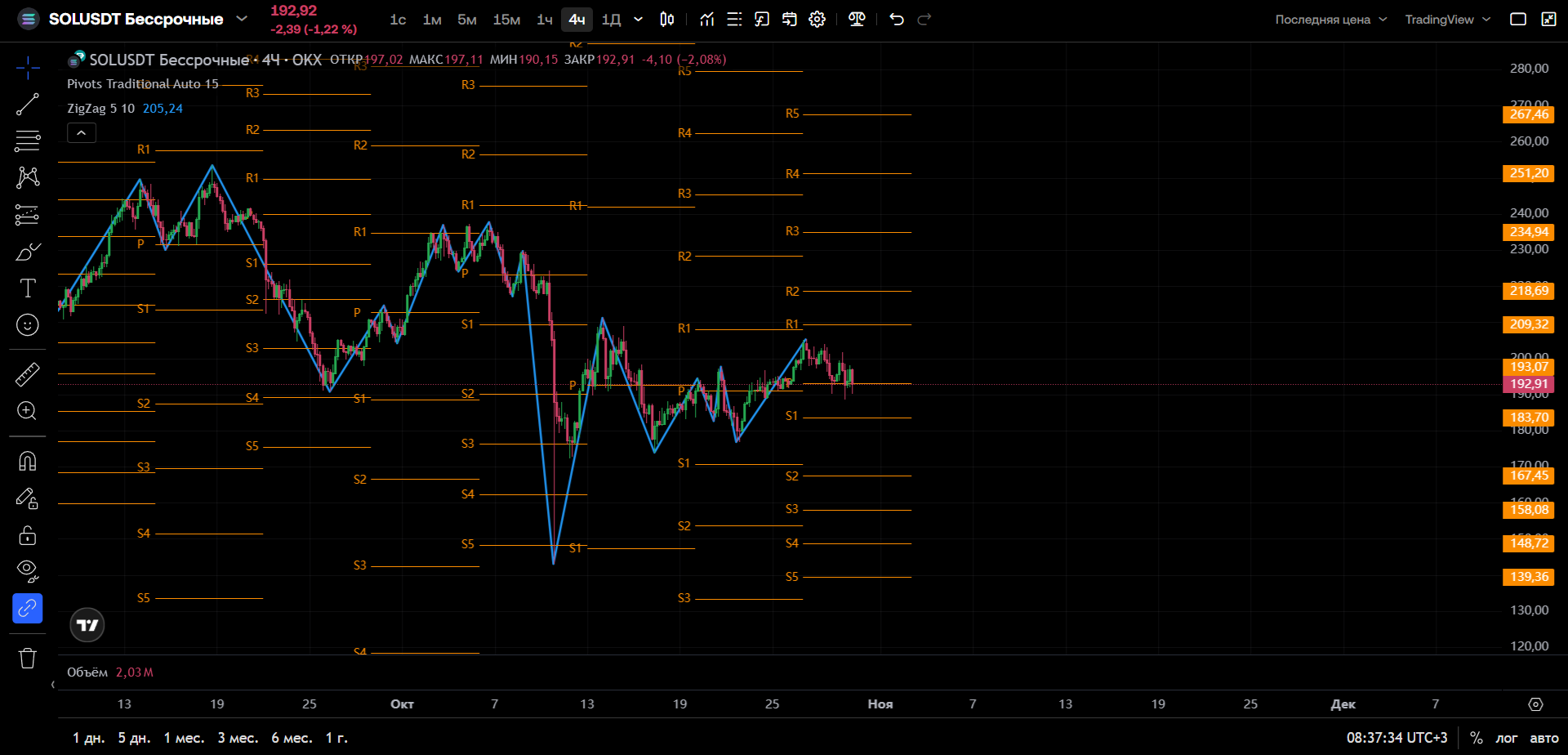Open the ƒ function icon in toolbar
The width and height of the screenshot is (1568, 755).
762,19
